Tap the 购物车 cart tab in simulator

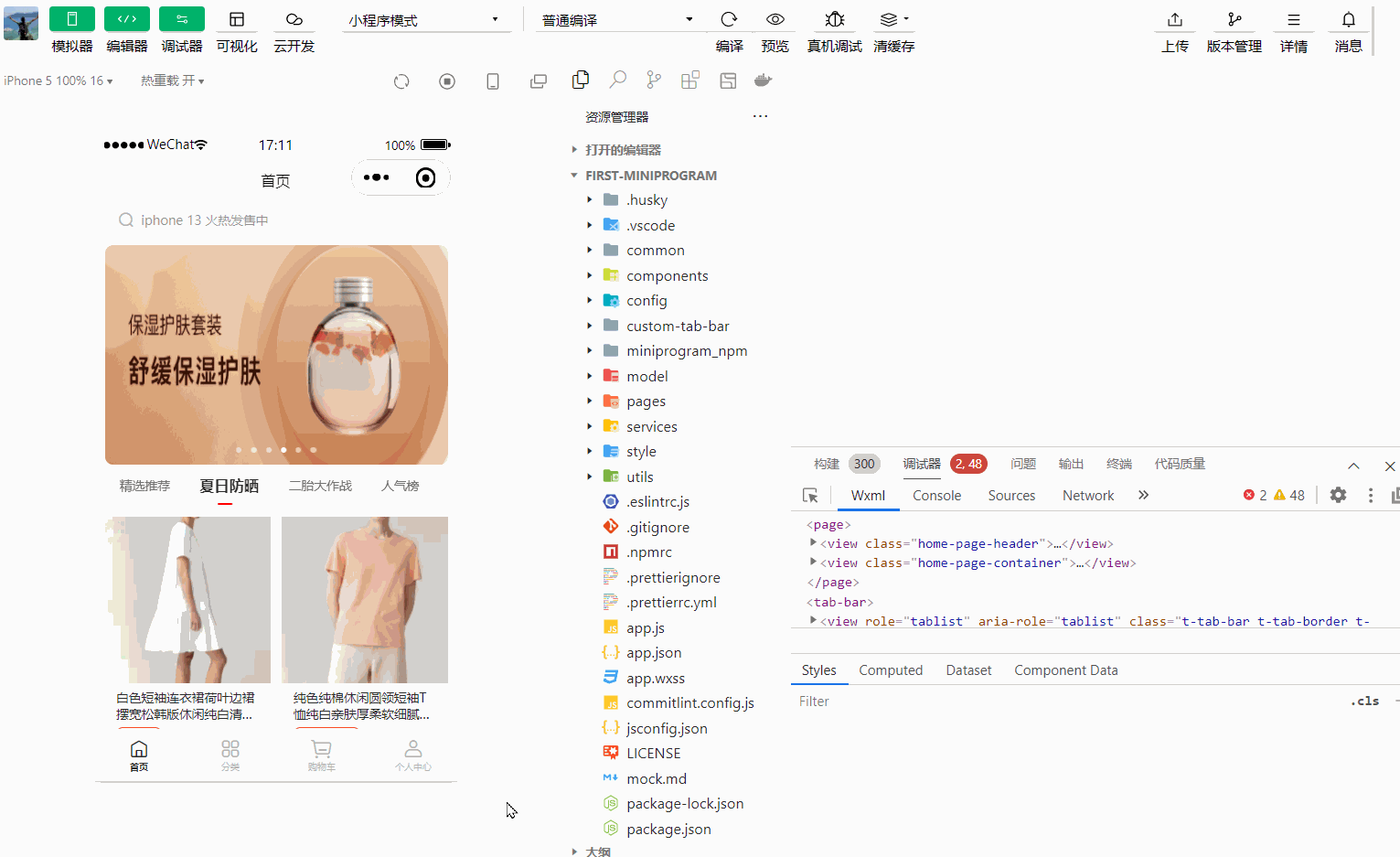tap(322, 755)
